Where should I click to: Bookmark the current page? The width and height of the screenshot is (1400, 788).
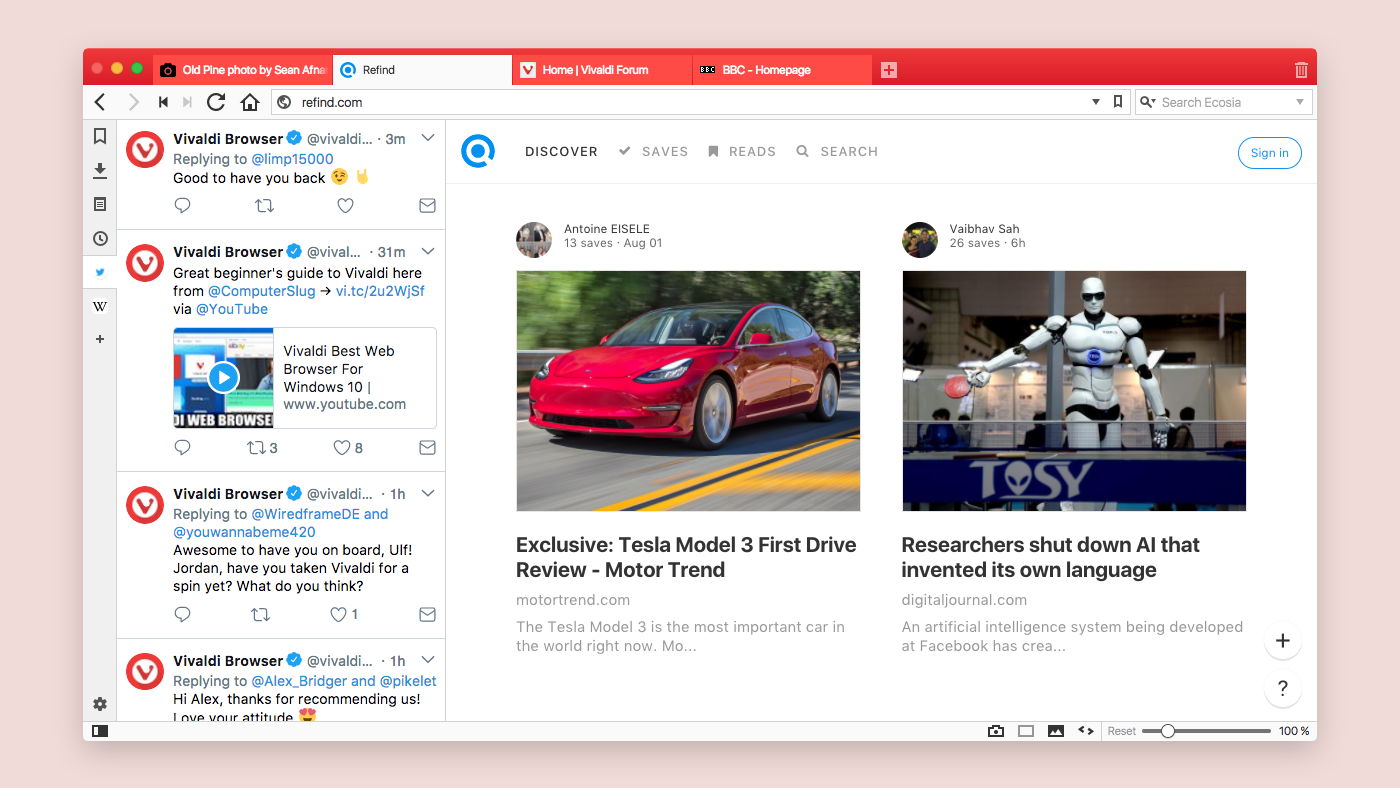point(1118,102)
